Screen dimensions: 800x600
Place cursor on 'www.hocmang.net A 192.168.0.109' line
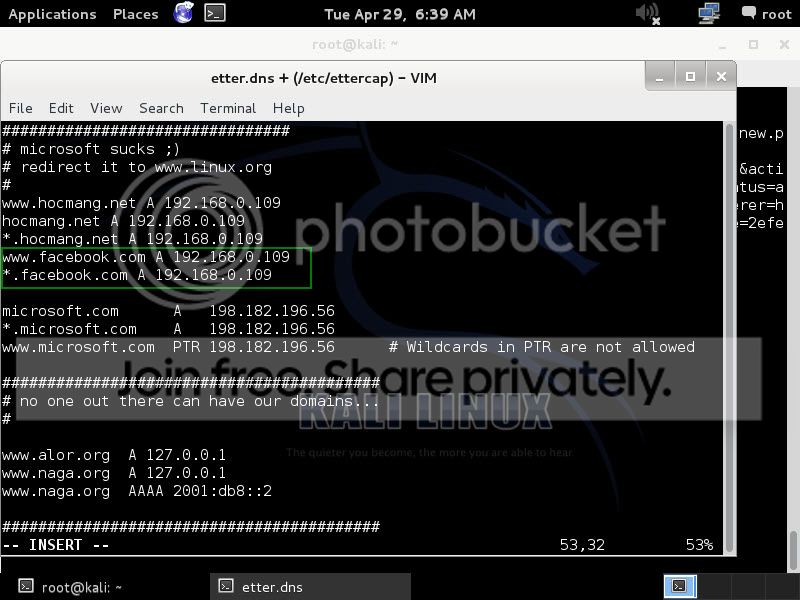pyautogui.click(x=141, y=203)
